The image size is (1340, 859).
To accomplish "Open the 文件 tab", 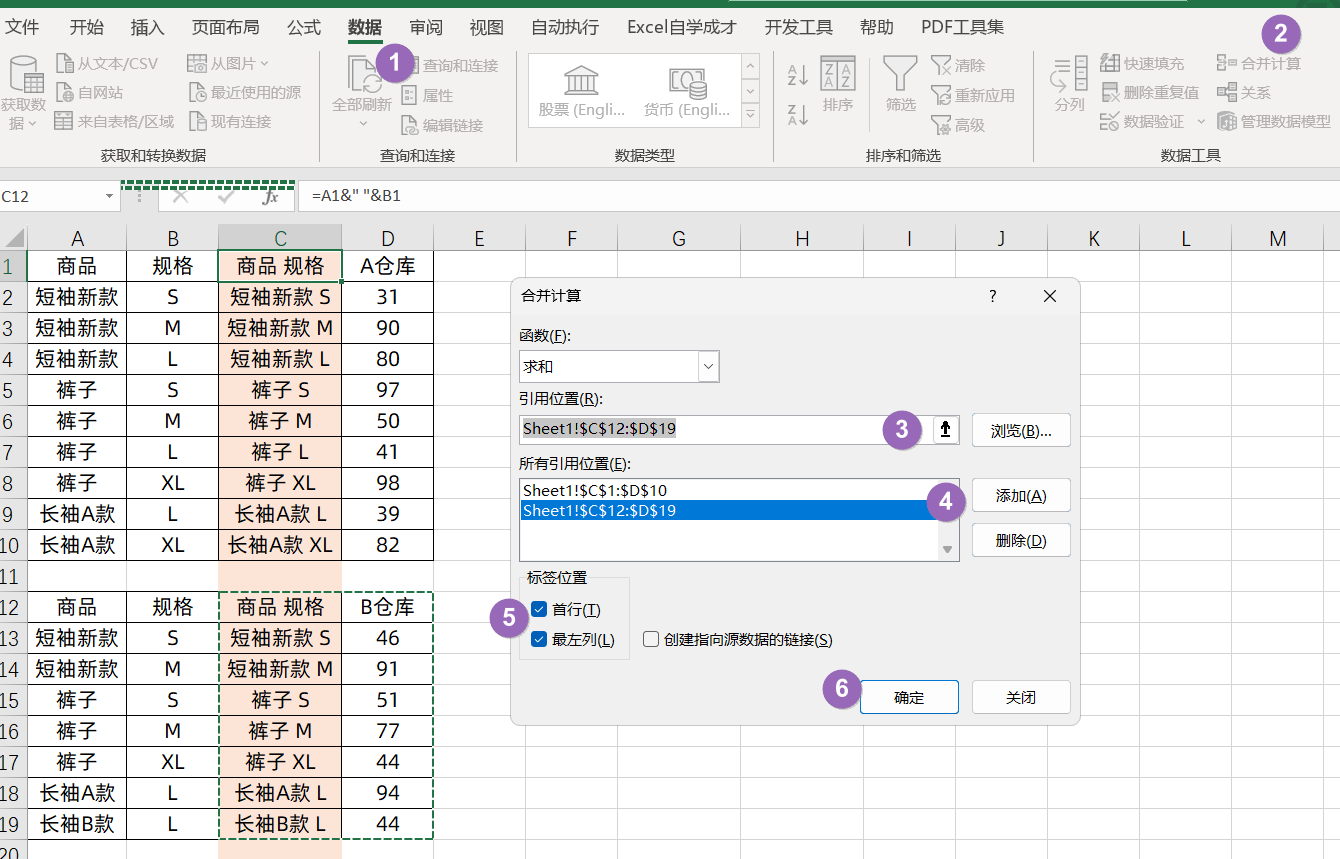I will [x=22, y=27].
